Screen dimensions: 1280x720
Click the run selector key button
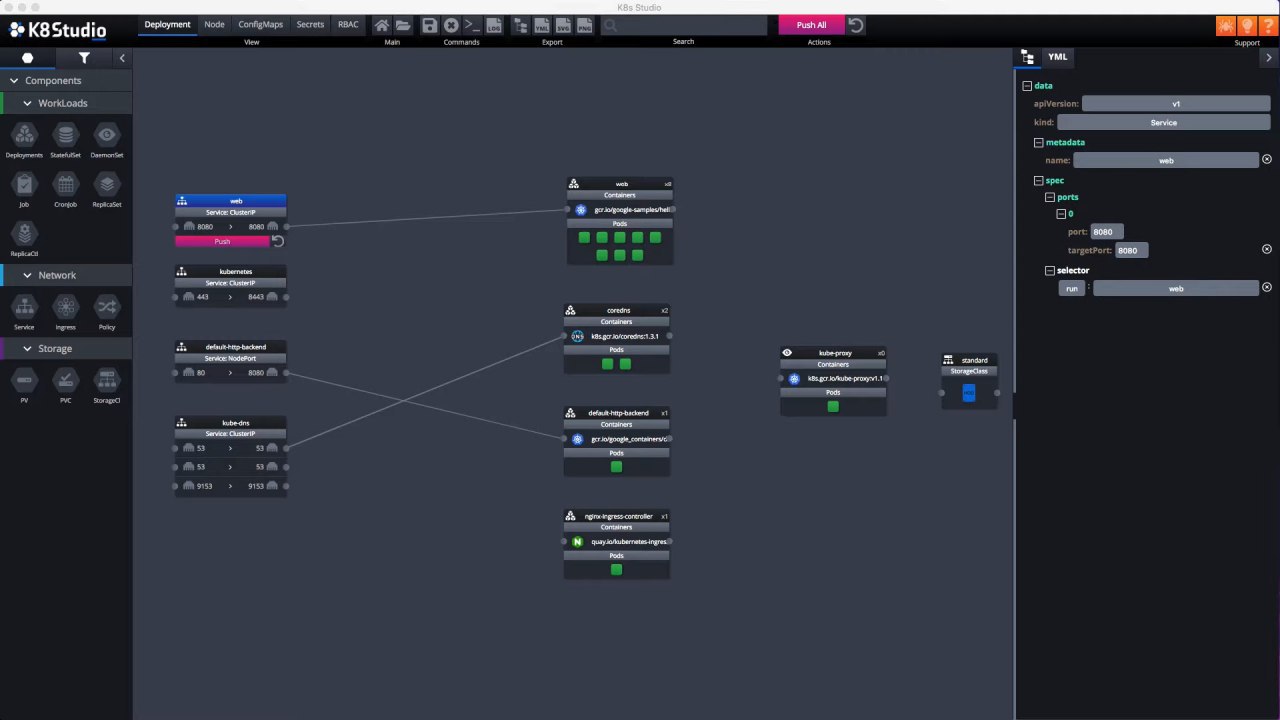click(x=1072, y=288)
